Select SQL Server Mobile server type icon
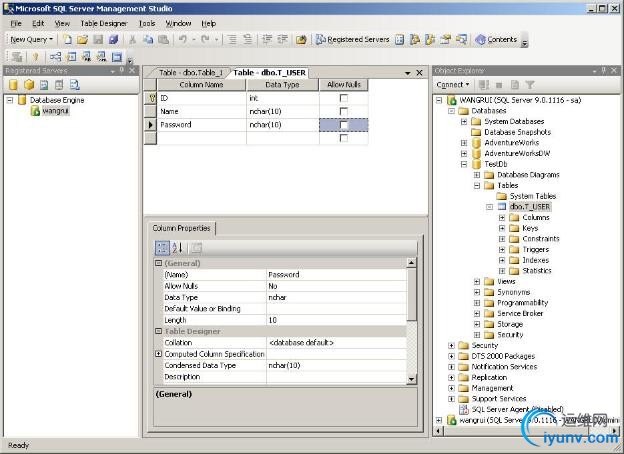Viewport: 624px width, 454px height. (x=59, y=84)
